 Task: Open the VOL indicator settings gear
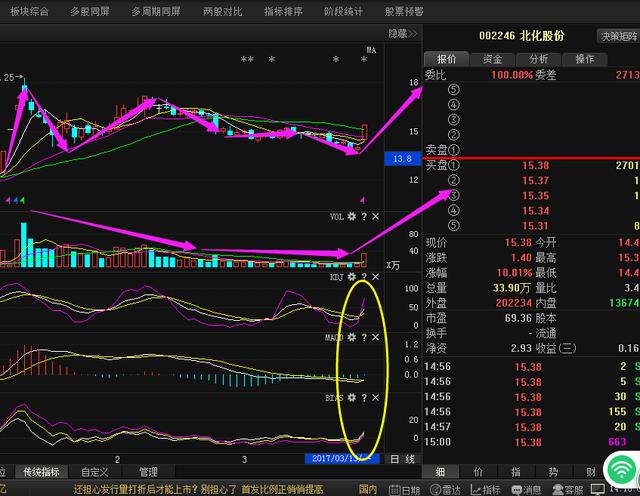(x=352, y=217)
